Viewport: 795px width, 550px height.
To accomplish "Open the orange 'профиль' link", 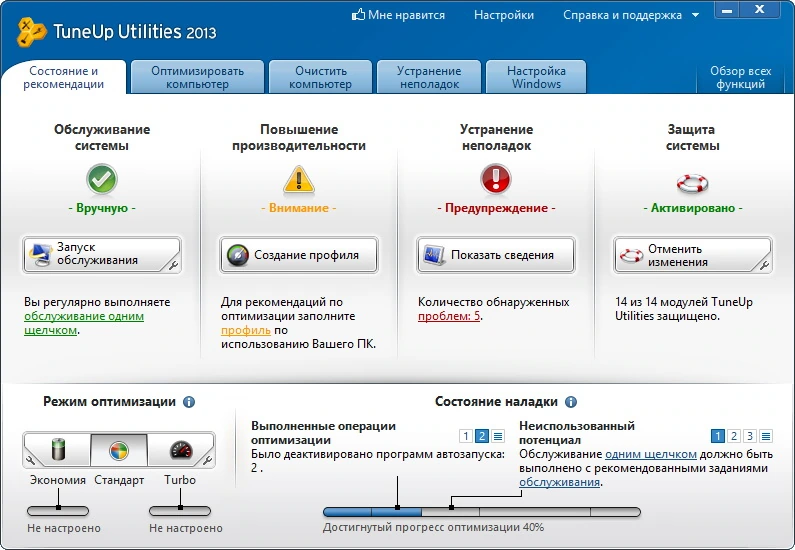I will pyautogui.click(x=245, y=330).
